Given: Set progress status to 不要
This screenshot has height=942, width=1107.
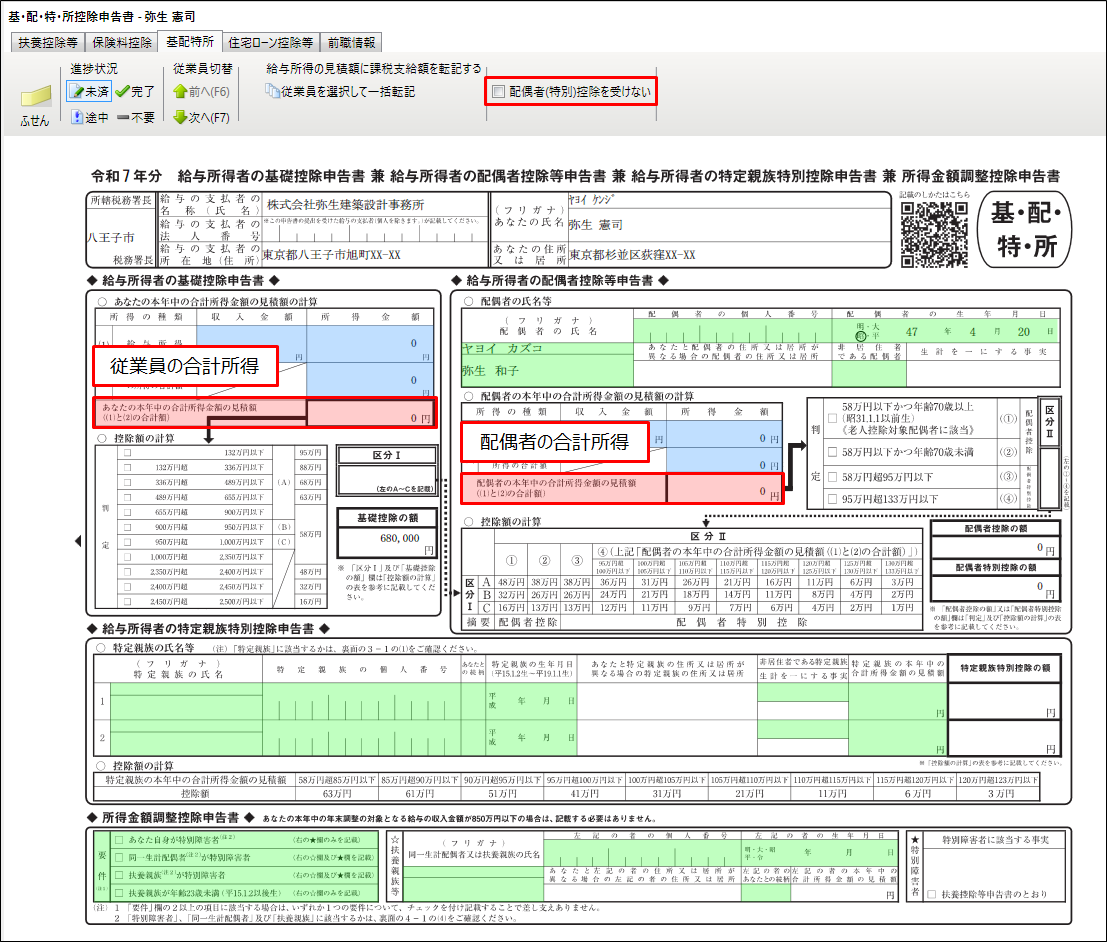Looking at the screenshot, I should [x=135, y=117].
